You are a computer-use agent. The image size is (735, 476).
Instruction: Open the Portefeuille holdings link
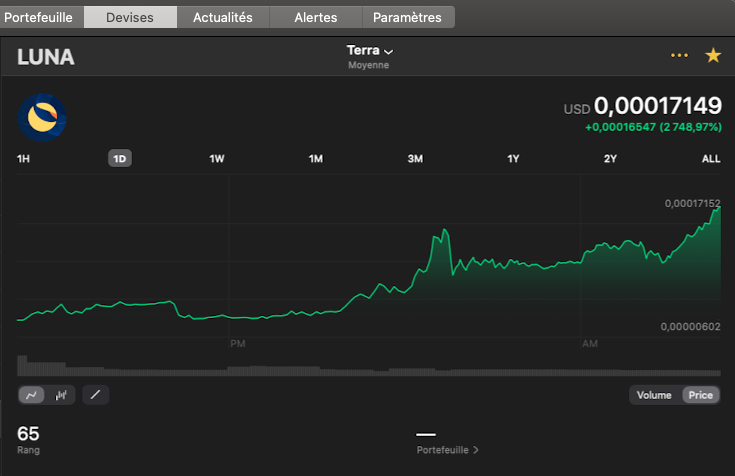(x=447, y=450)
